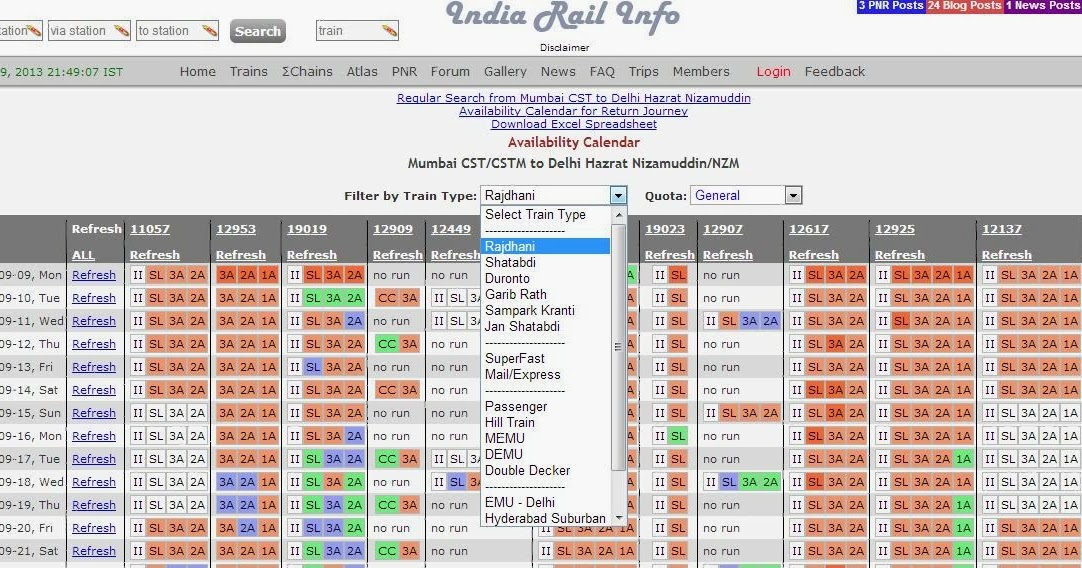Click the Feedback link
This screenshot has width=1082, height=568.
pos(834,71)
